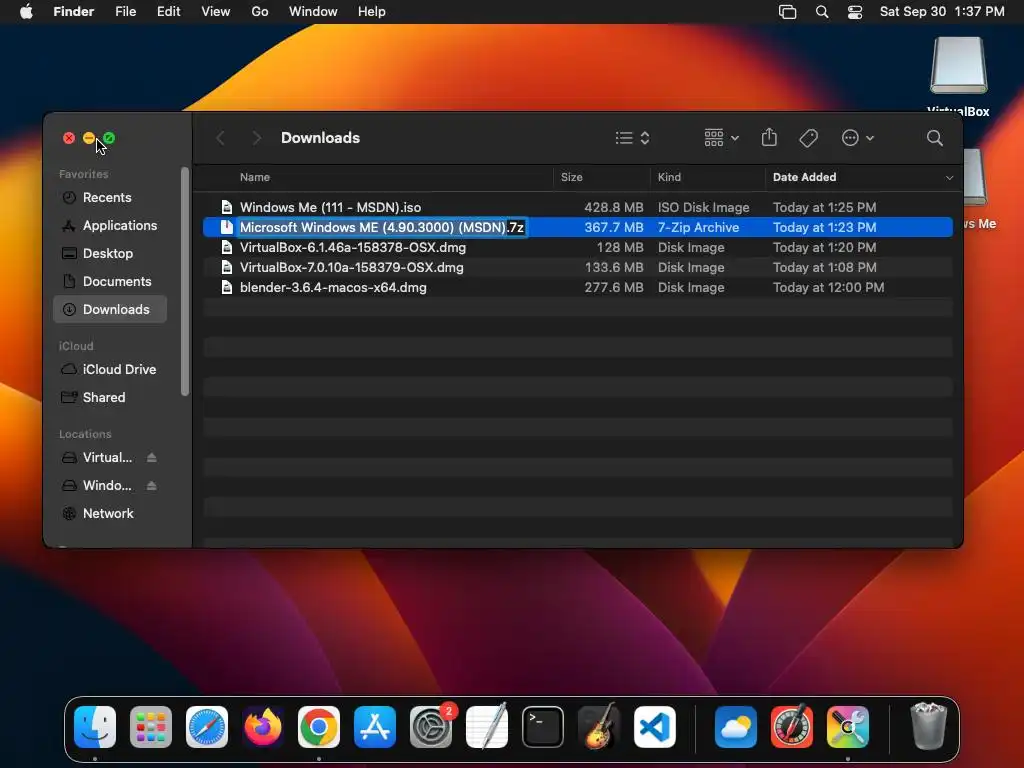
Task: Open the Group By dropdown
Action: pos(721,138)
